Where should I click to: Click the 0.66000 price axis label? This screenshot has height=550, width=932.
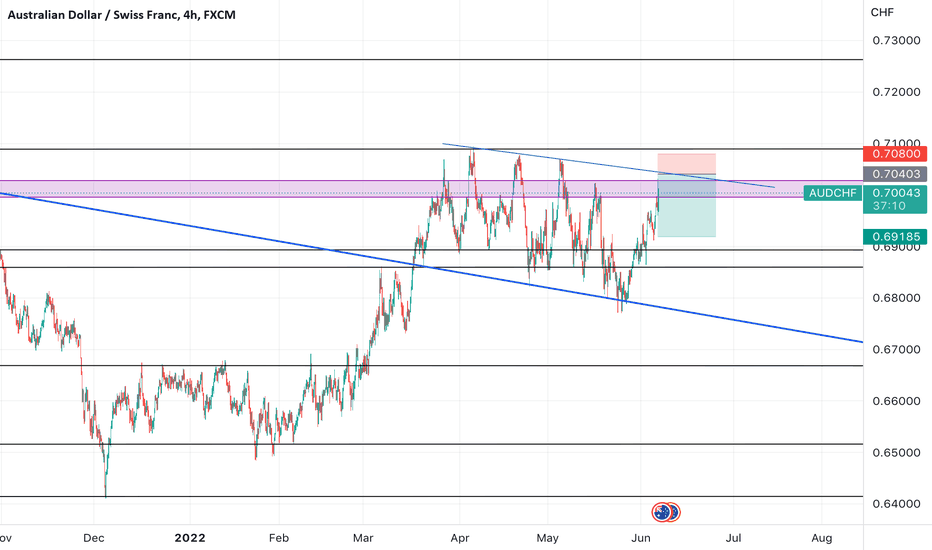pos(896,401)
